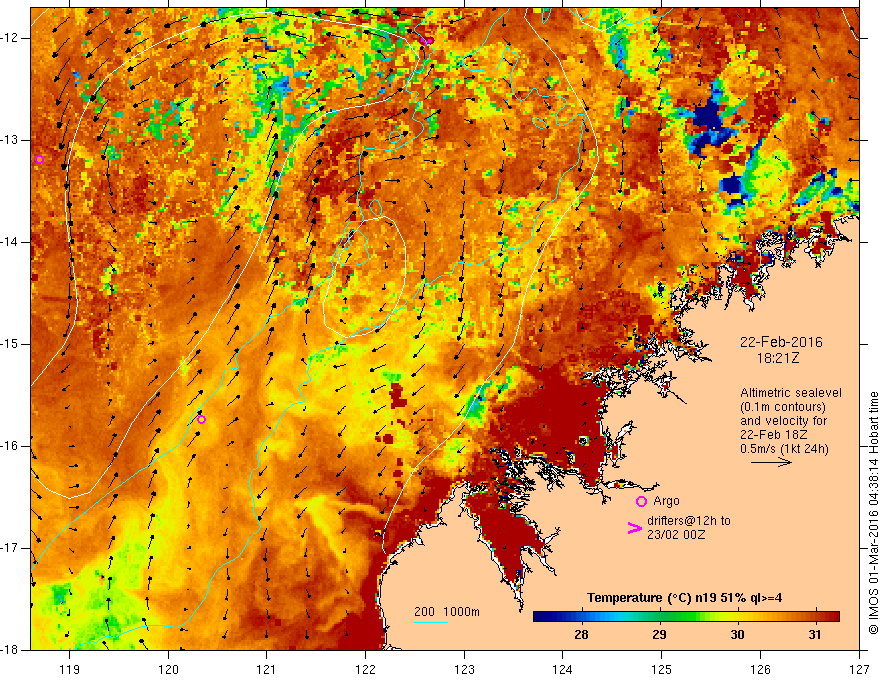This screenshot has width=880, height=680.
Task: Click the '18:21Z' time label
Action: (777, 358)
